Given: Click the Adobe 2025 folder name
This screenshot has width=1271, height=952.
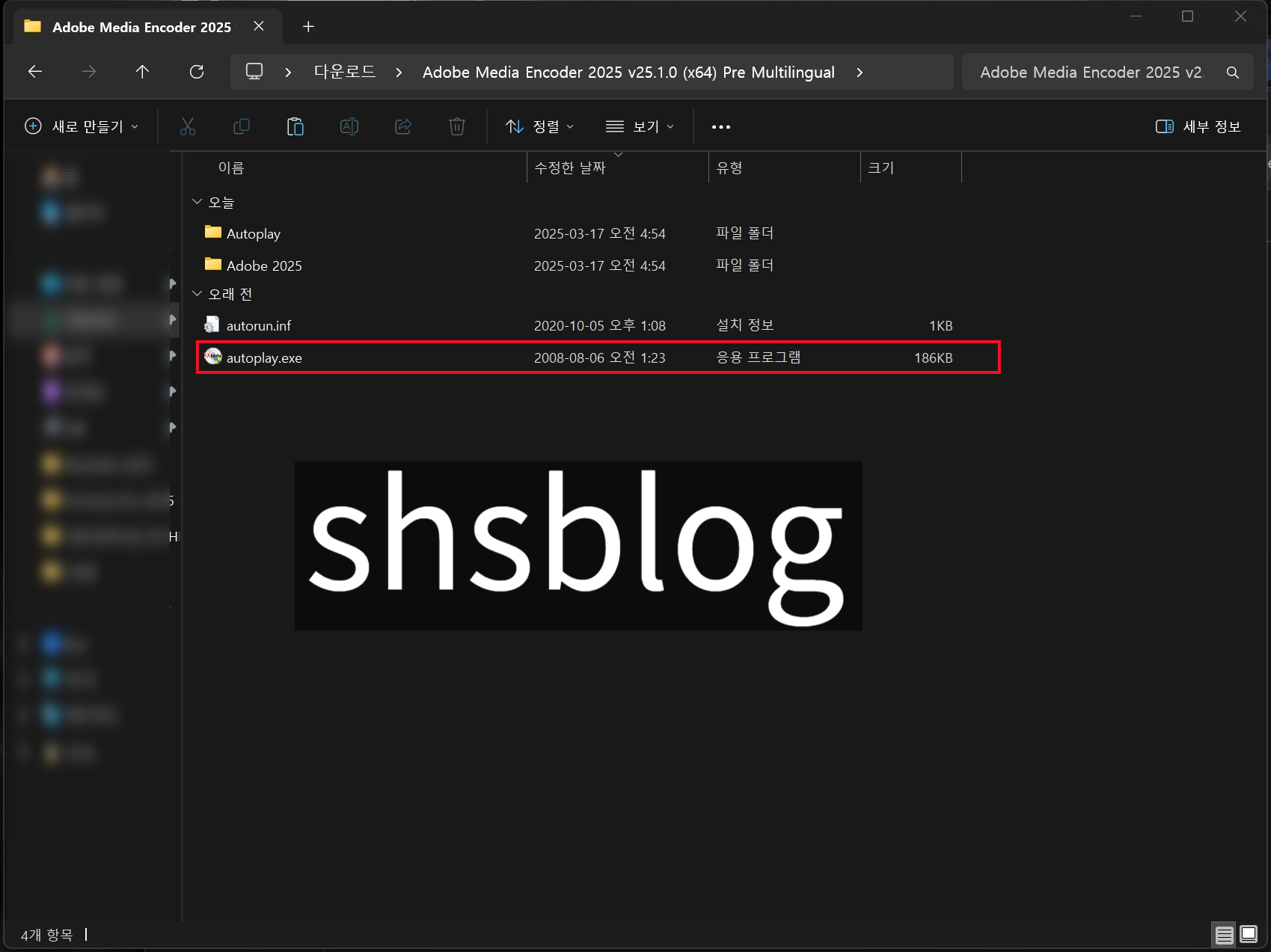Looking at the screenshot, I should click(x=264, y=266).
